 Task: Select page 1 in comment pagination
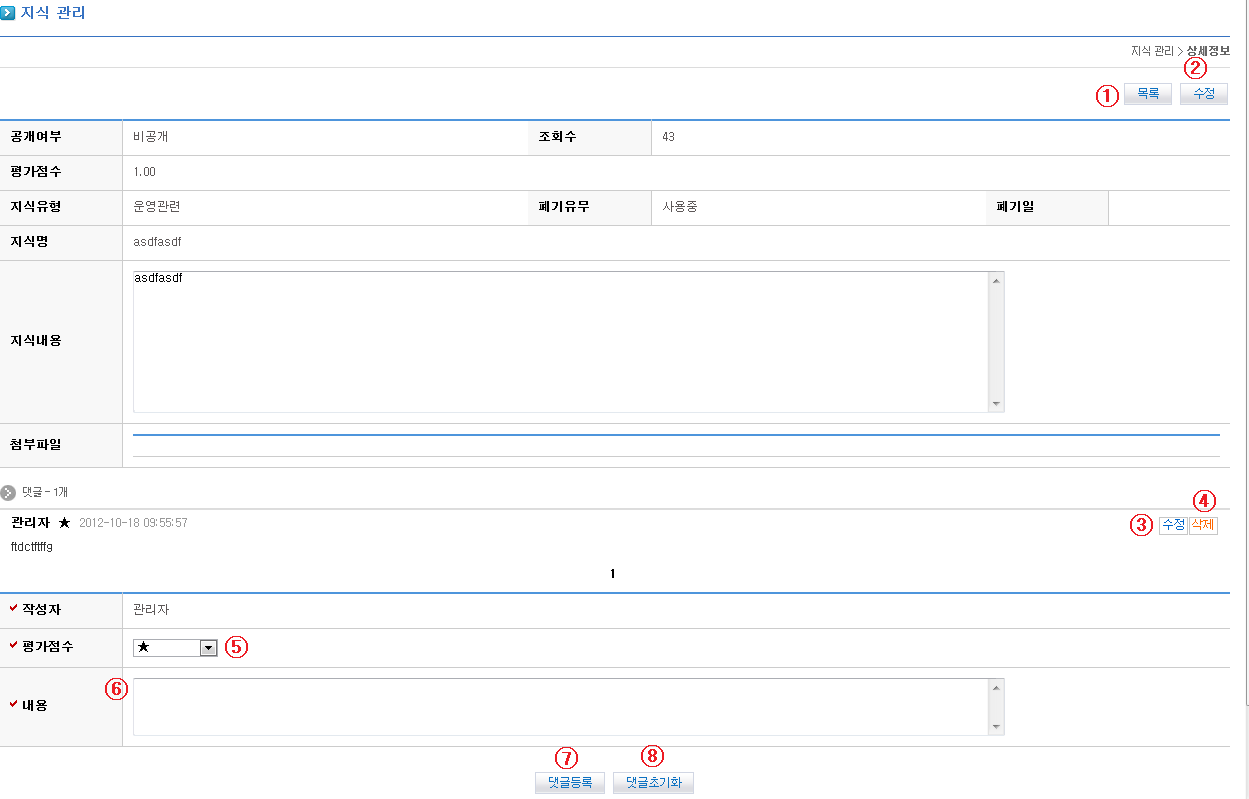click(x=613, y=574)
